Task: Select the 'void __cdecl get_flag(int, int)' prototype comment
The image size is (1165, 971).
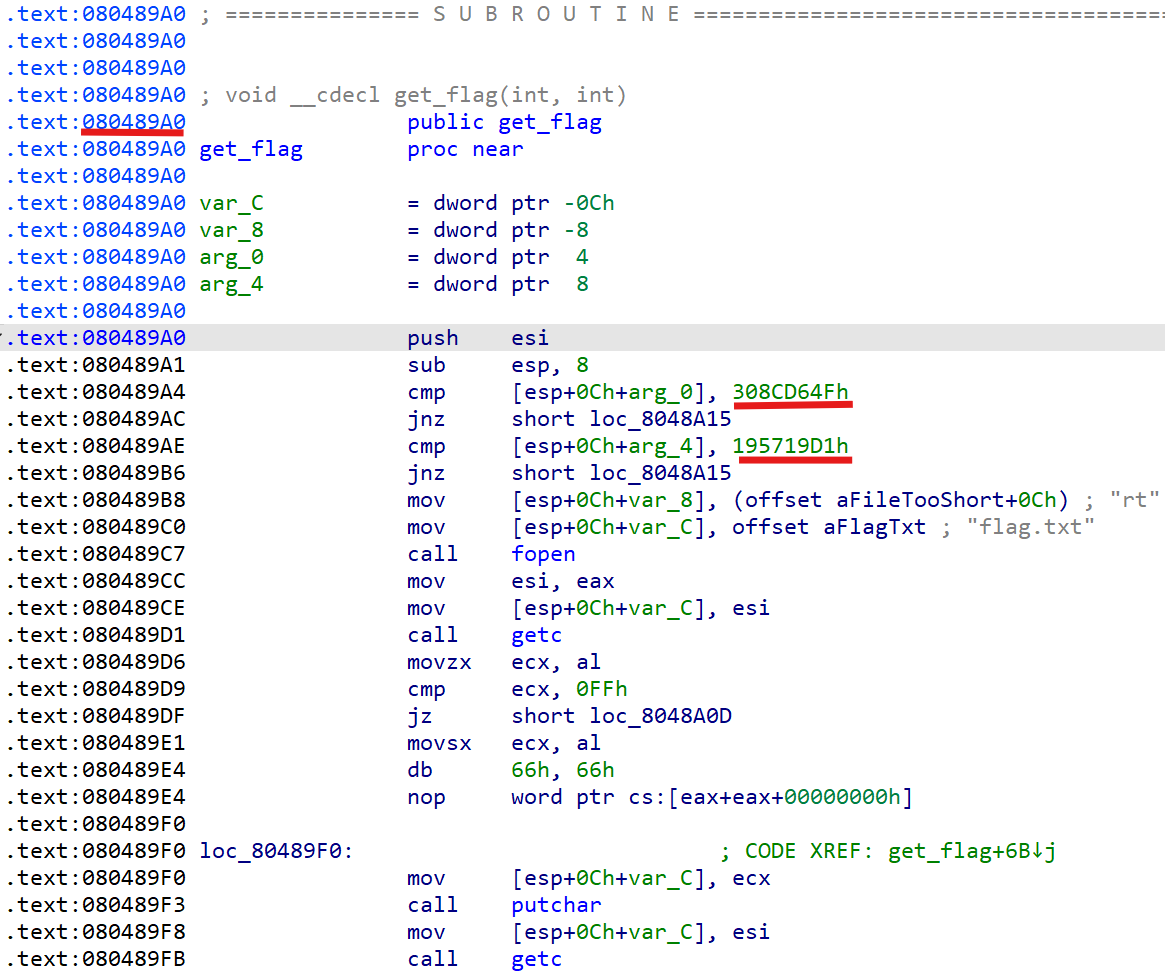Action: tap(413, 95)
